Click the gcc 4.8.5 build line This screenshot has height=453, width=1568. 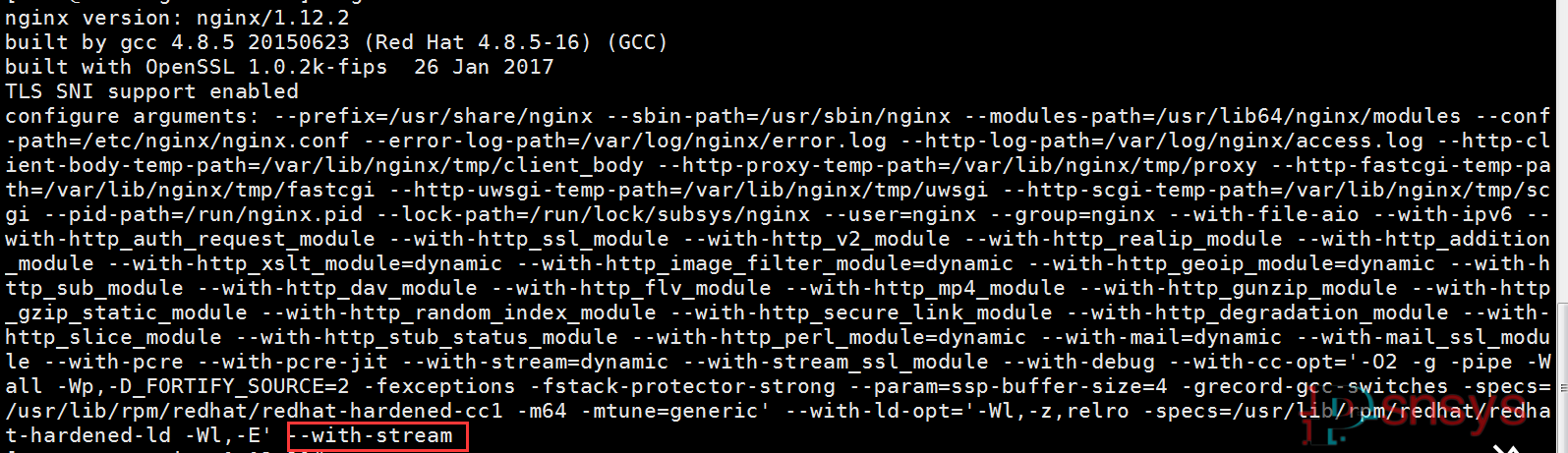[x=336, y=42]
